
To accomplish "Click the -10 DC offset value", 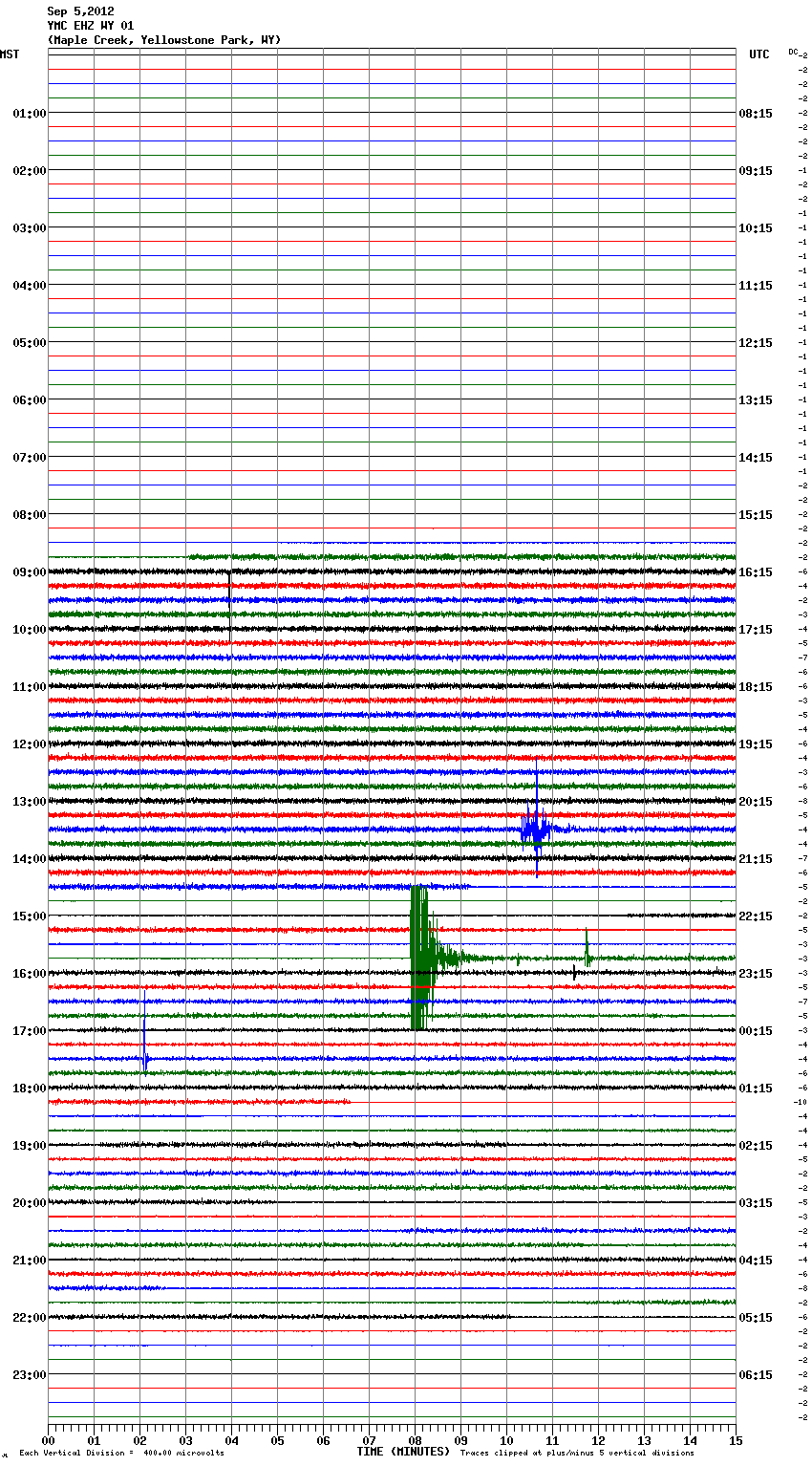I will pos(801,1102).
